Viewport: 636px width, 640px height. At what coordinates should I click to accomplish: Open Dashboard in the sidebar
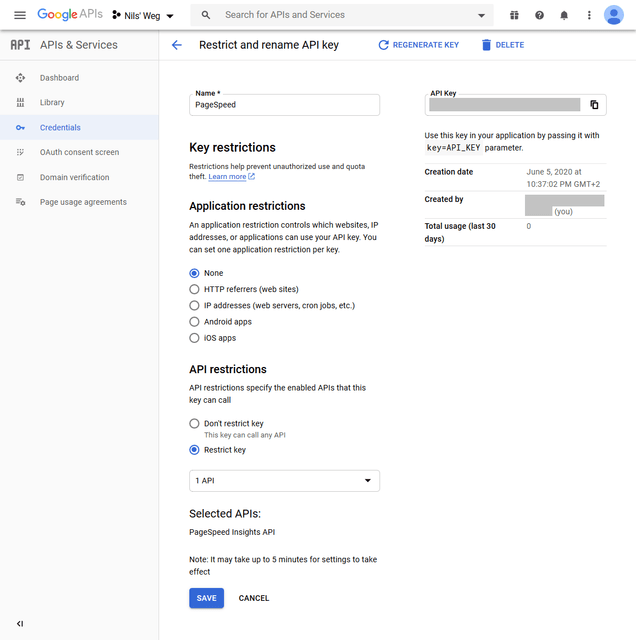point(79,78)
